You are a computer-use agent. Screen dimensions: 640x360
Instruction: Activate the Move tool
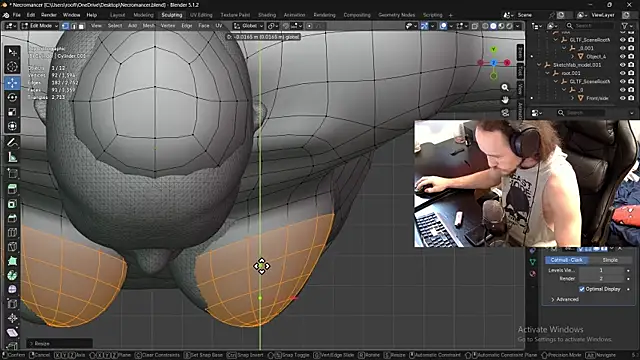pos(12,83)
